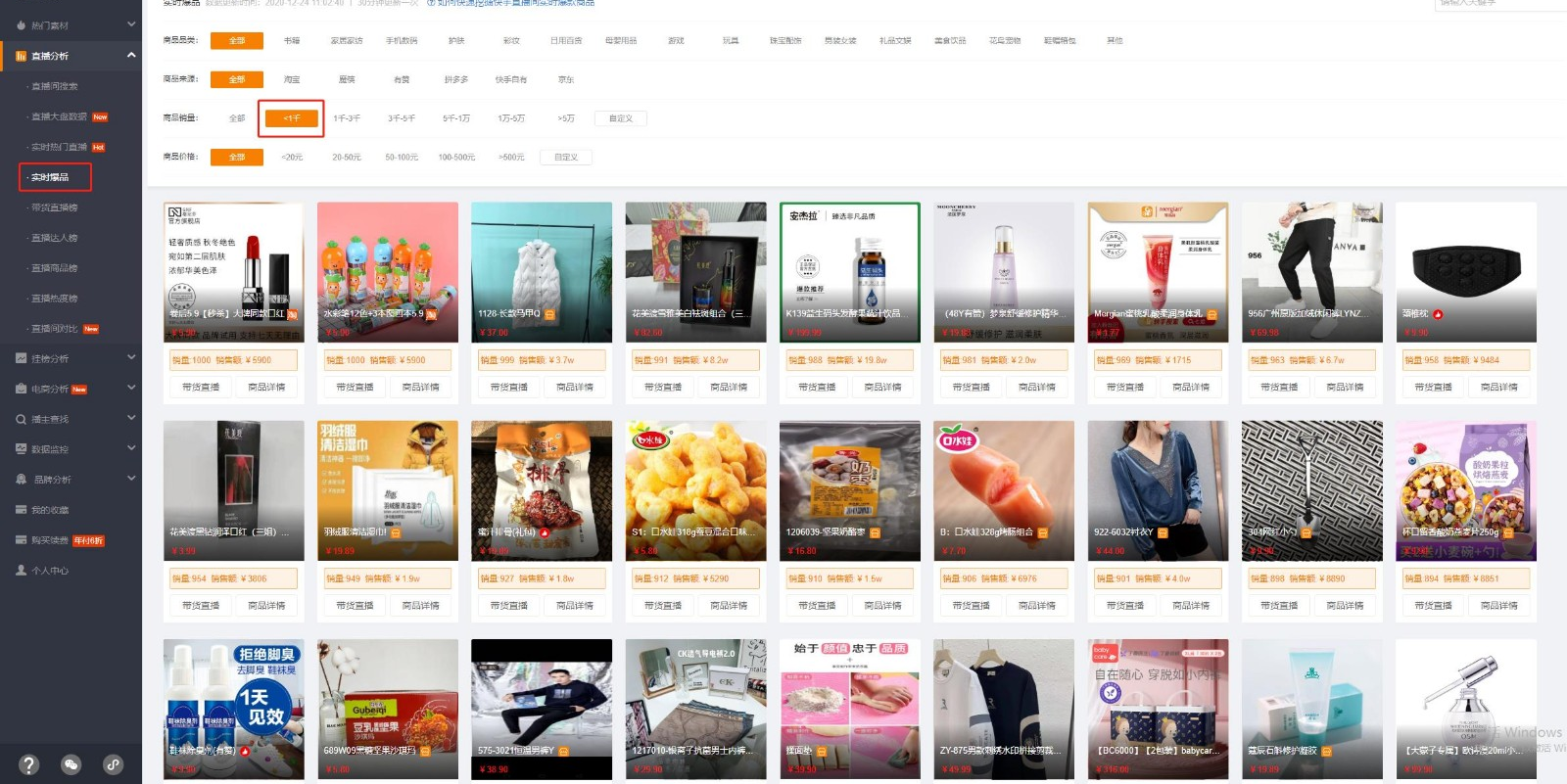
Task: Click the 品牌分析 badge icon
Action: point(21,480)
